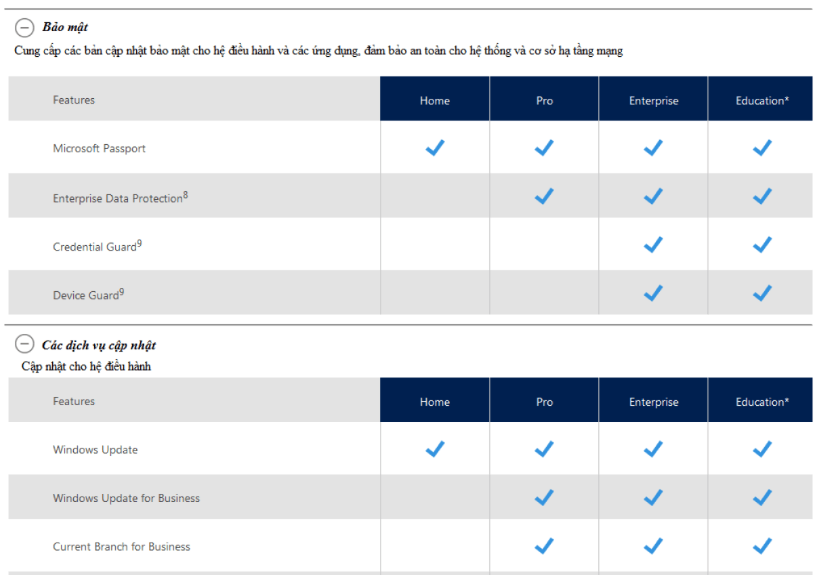Click the Device Guard feature label

tap(88, 294)
